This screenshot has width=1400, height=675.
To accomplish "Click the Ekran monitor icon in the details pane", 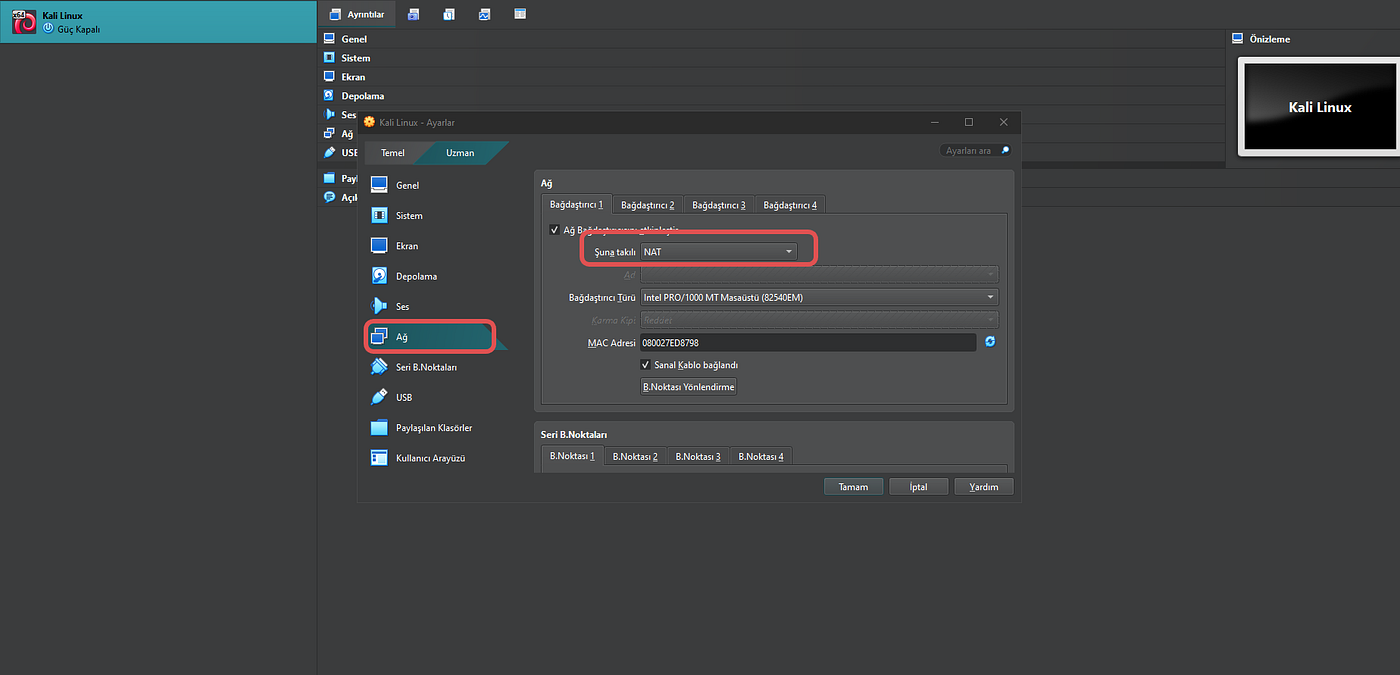I will click(329, 76).
